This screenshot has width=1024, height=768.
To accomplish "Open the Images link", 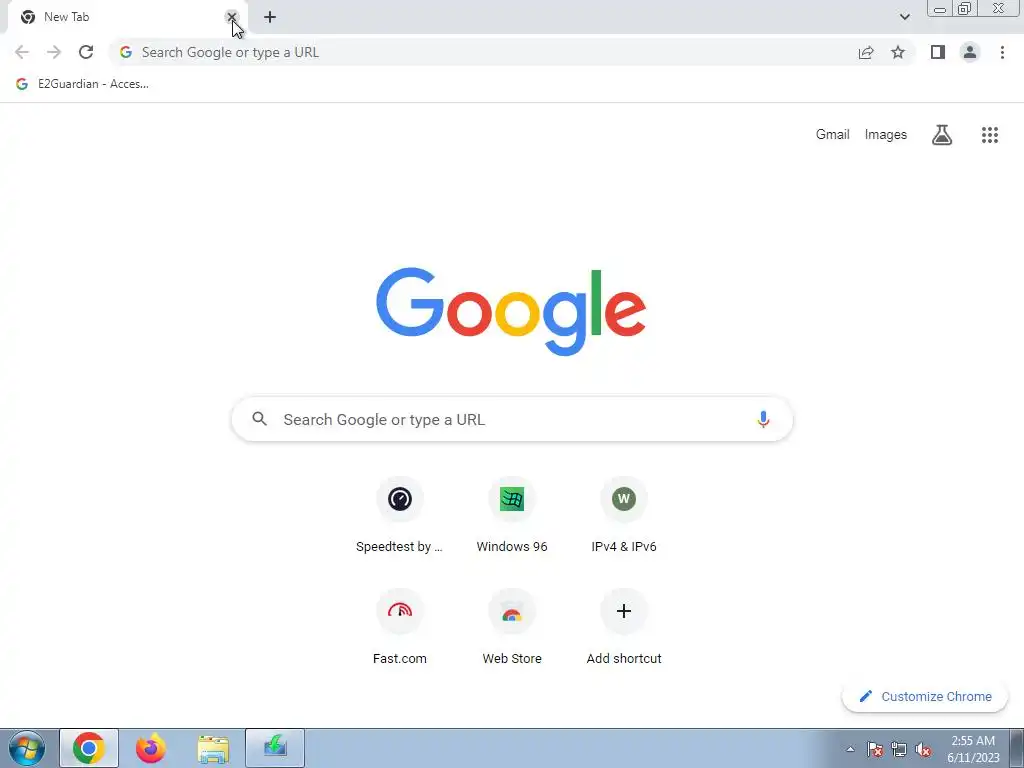I will click(886, 135).
